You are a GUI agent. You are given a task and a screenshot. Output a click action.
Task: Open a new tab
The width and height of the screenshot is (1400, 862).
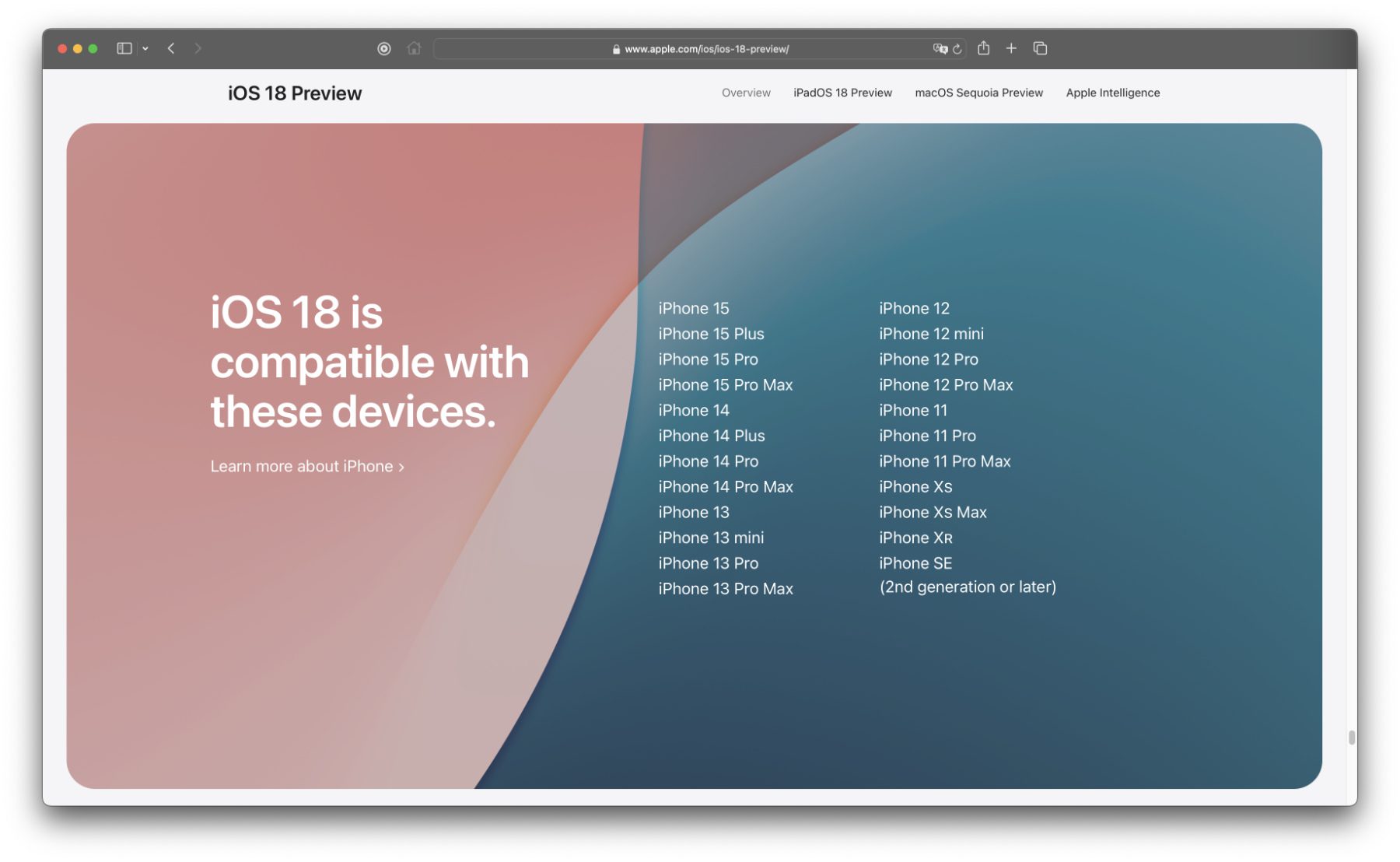click(1011, 48)
